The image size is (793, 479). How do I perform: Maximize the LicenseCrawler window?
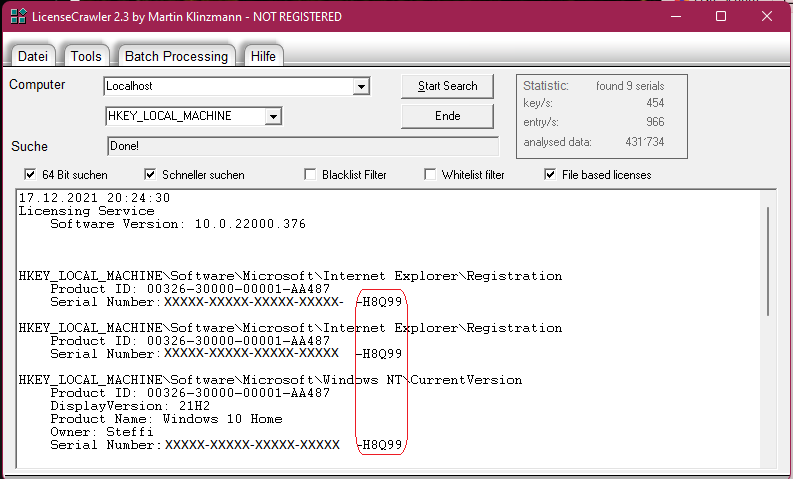coord(721,16)
